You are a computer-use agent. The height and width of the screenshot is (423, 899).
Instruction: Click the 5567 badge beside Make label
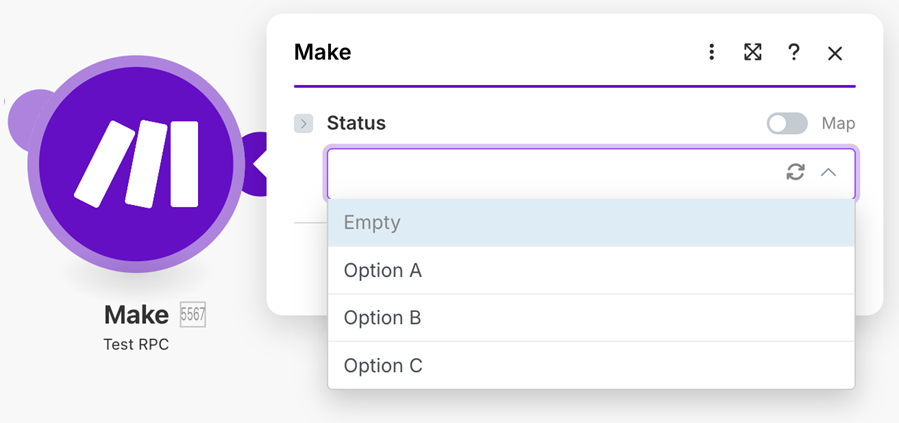pyautogui.click(x=192, y=315)
